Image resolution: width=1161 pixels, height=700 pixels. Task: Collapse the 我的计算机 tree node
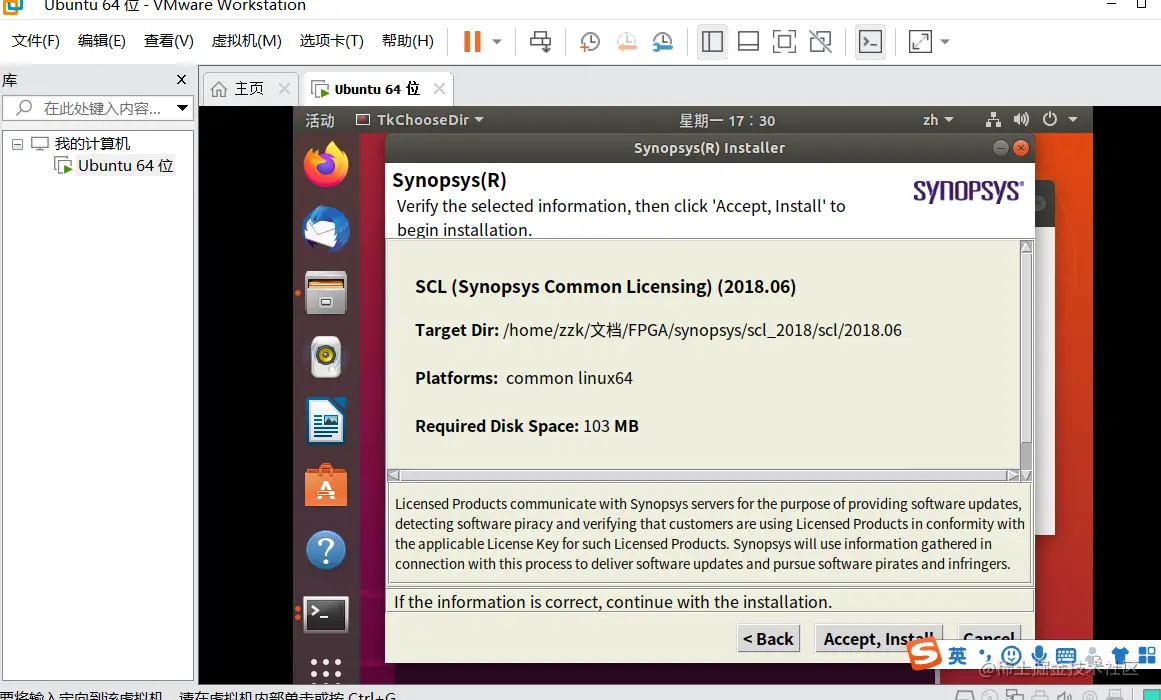(x=17, y=144)
